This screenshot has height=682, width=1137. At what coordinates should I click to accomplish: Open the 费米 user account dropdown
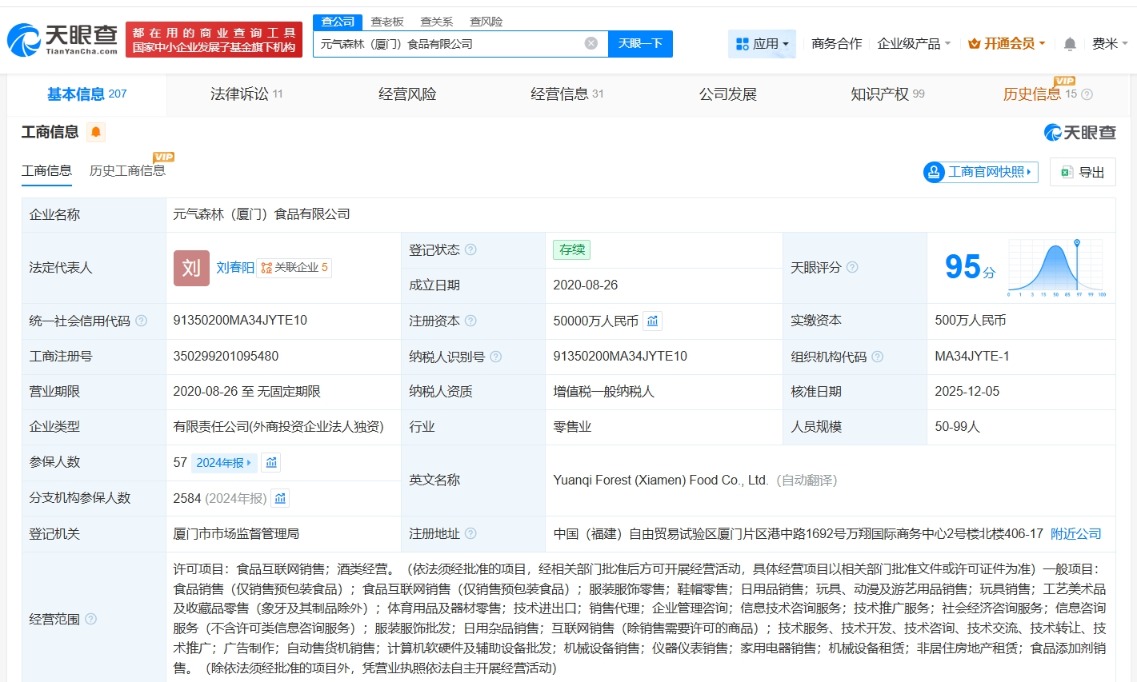[x=1109, y=44]
